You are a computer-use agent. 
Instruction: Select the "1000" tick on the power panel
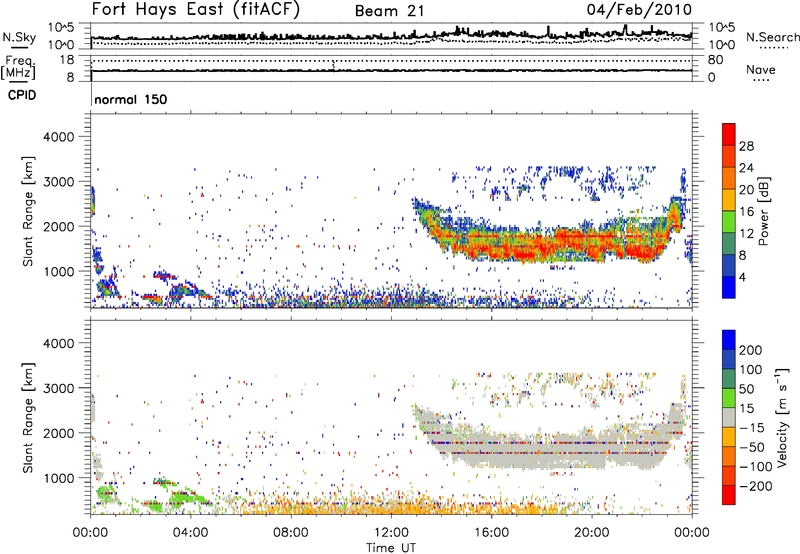(59, 271)
